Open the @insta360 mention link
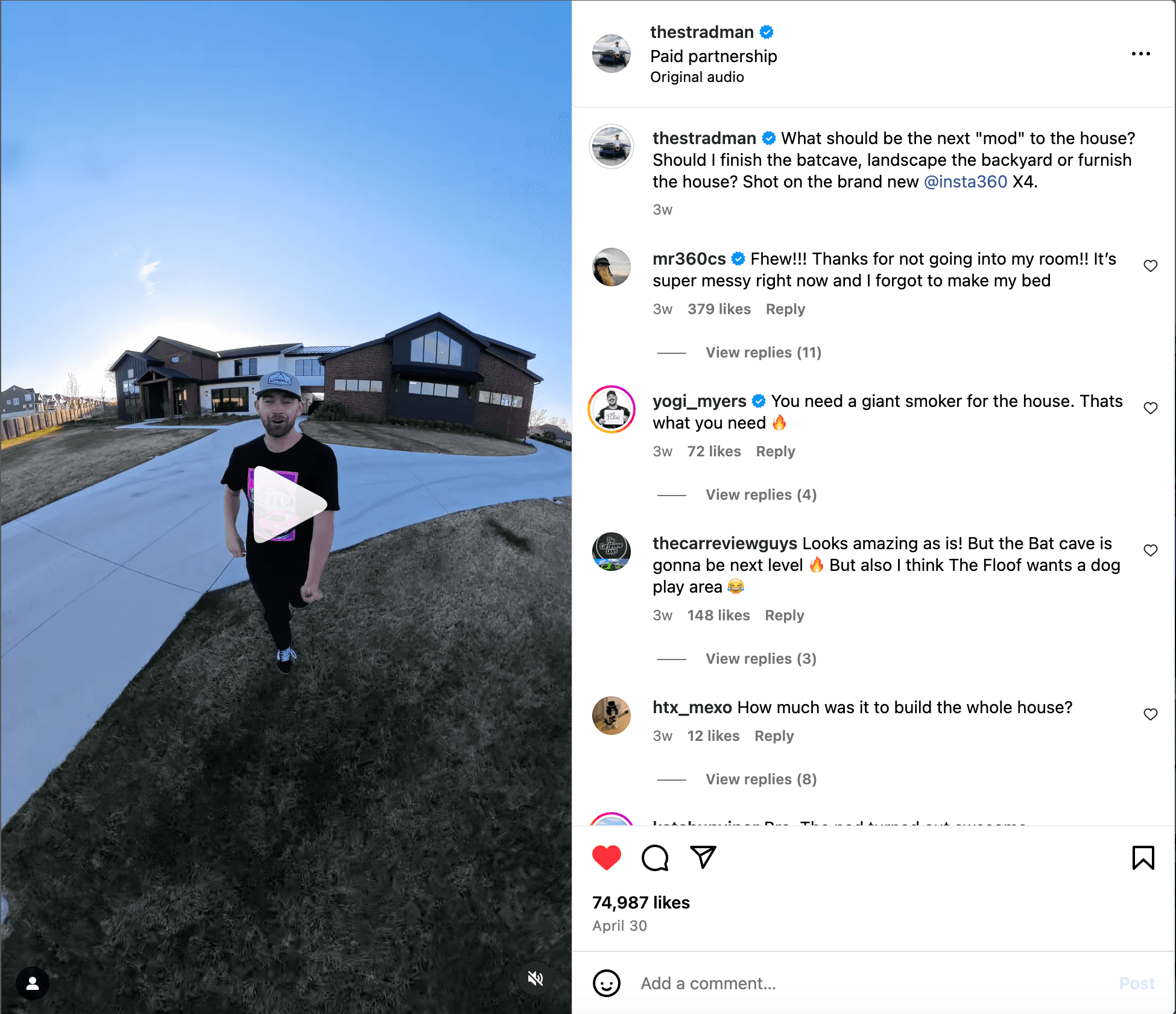 point(965,181)
